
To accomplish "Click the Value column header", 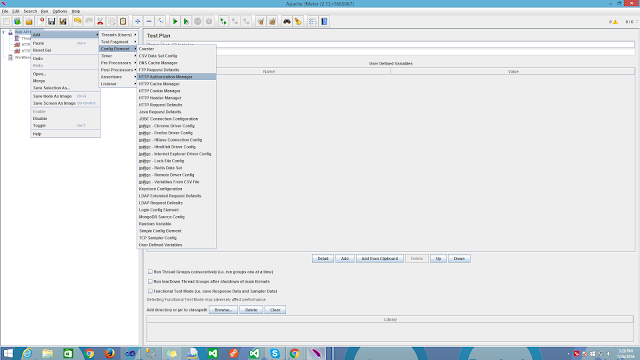I will pos(513,71).
